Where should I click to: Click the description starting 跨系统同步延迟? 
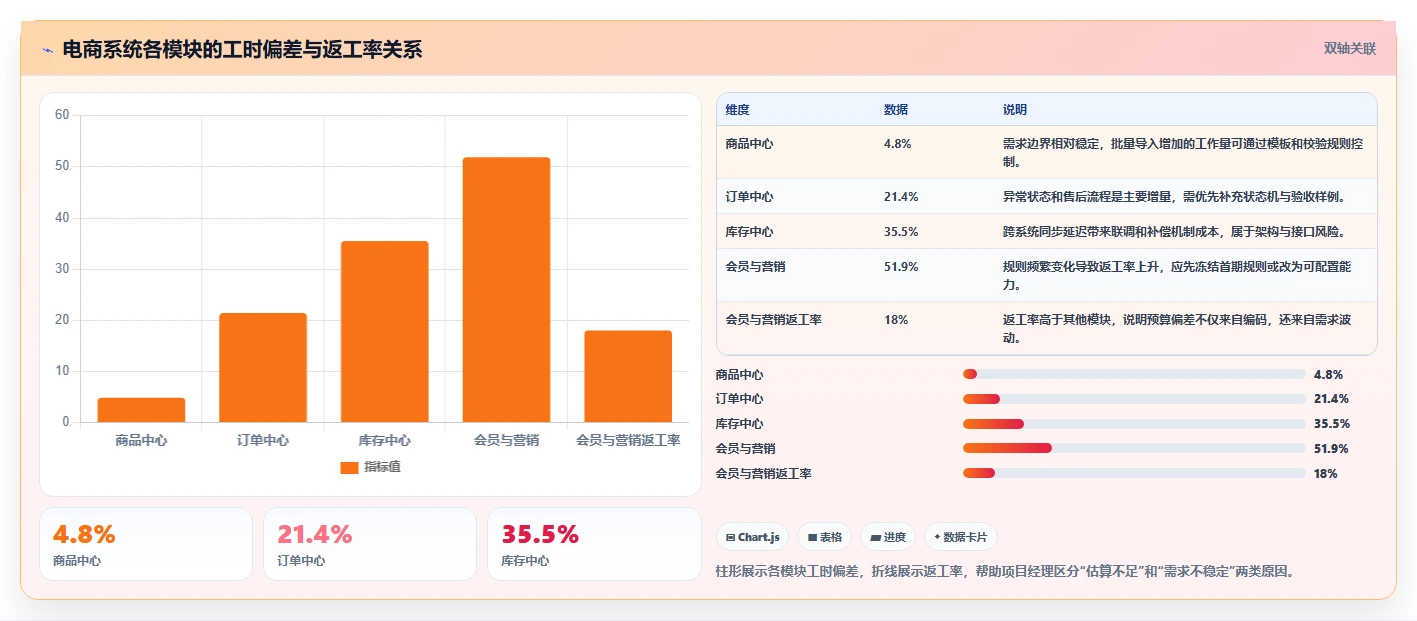1174,231
